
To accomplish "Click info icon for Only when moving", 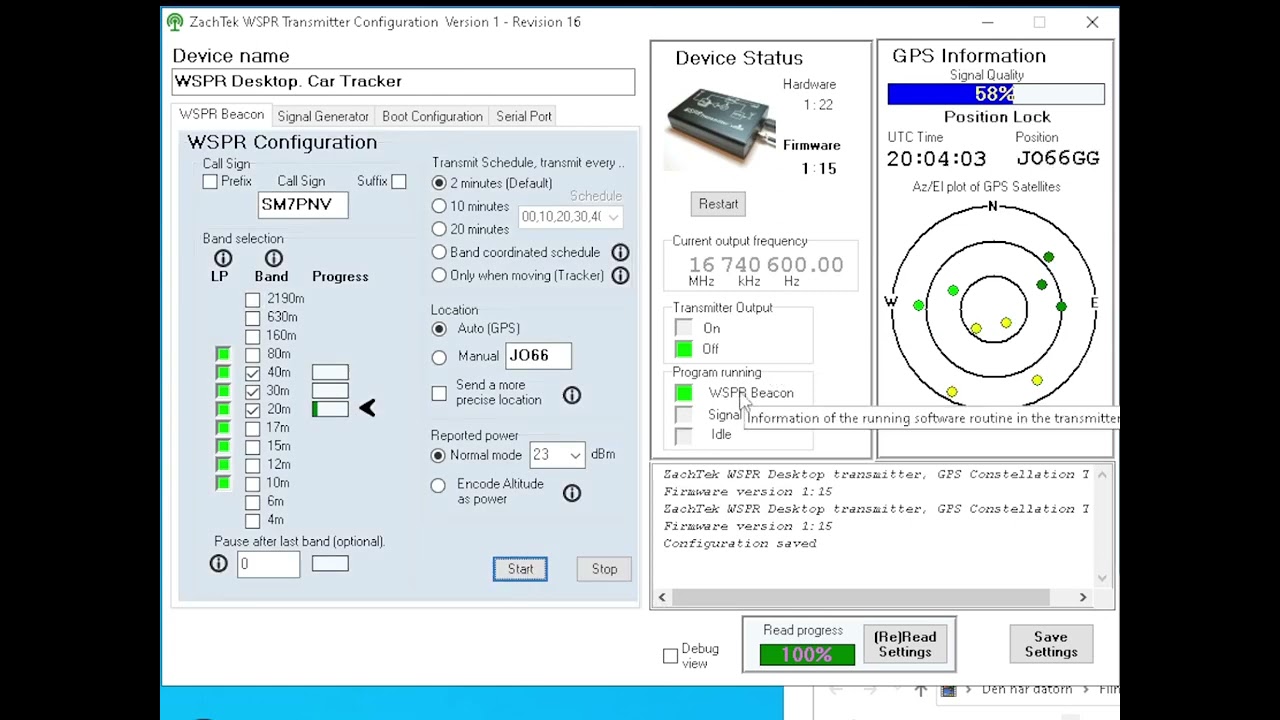I will click(620, 275).
